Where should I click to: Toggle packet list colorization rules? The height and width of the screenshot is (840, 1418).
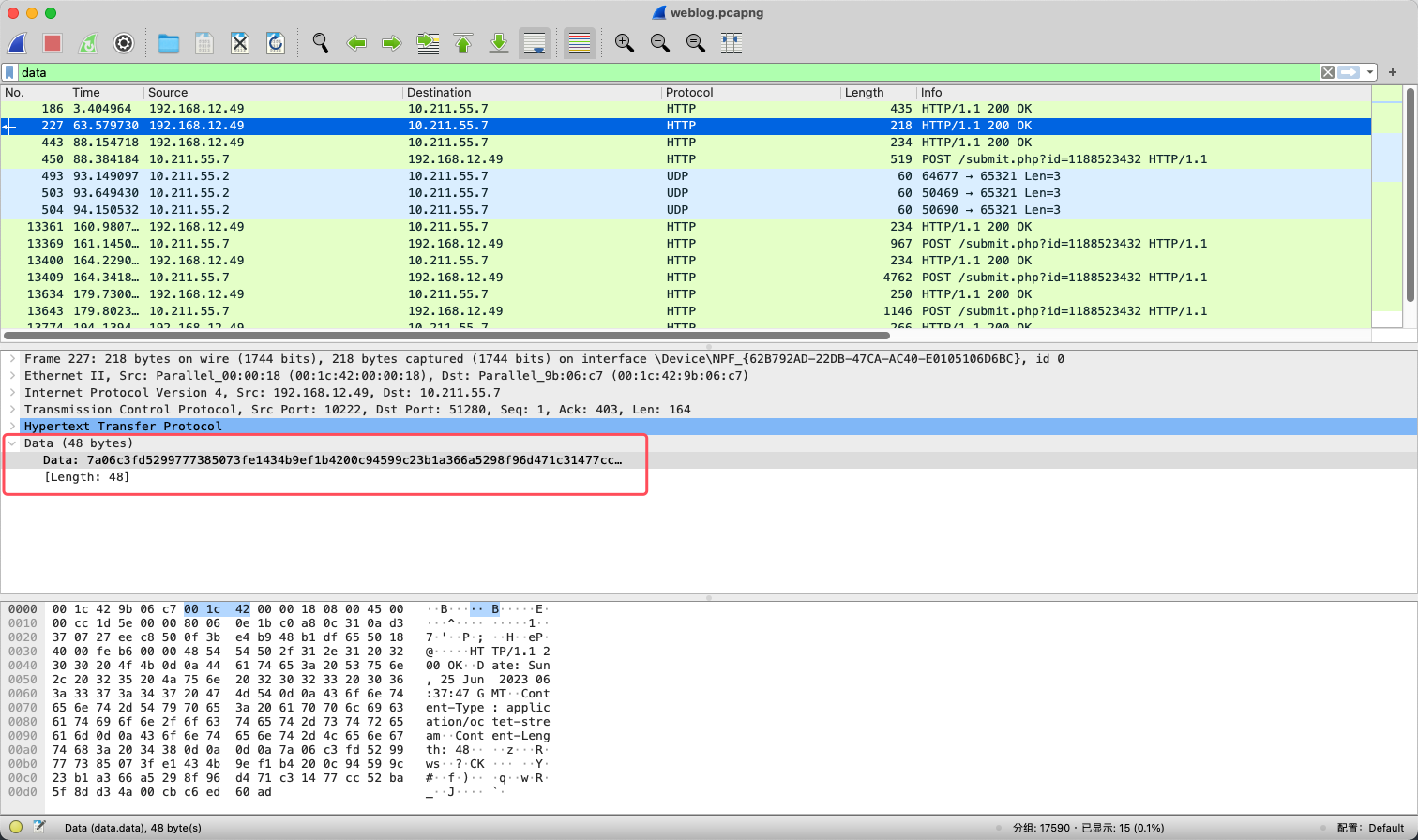(x=580, y=43)
